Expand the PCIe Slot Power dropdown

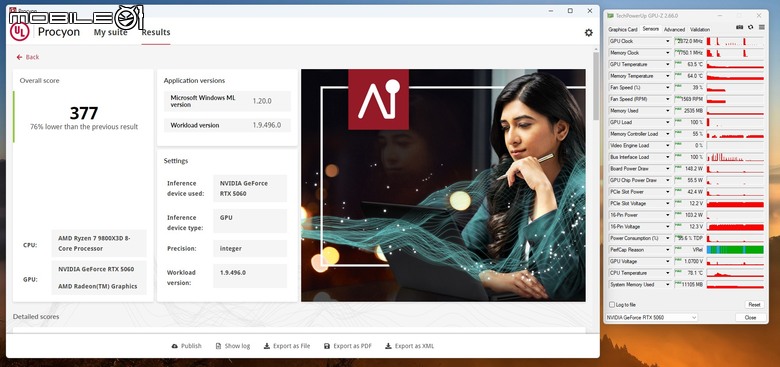668,192
